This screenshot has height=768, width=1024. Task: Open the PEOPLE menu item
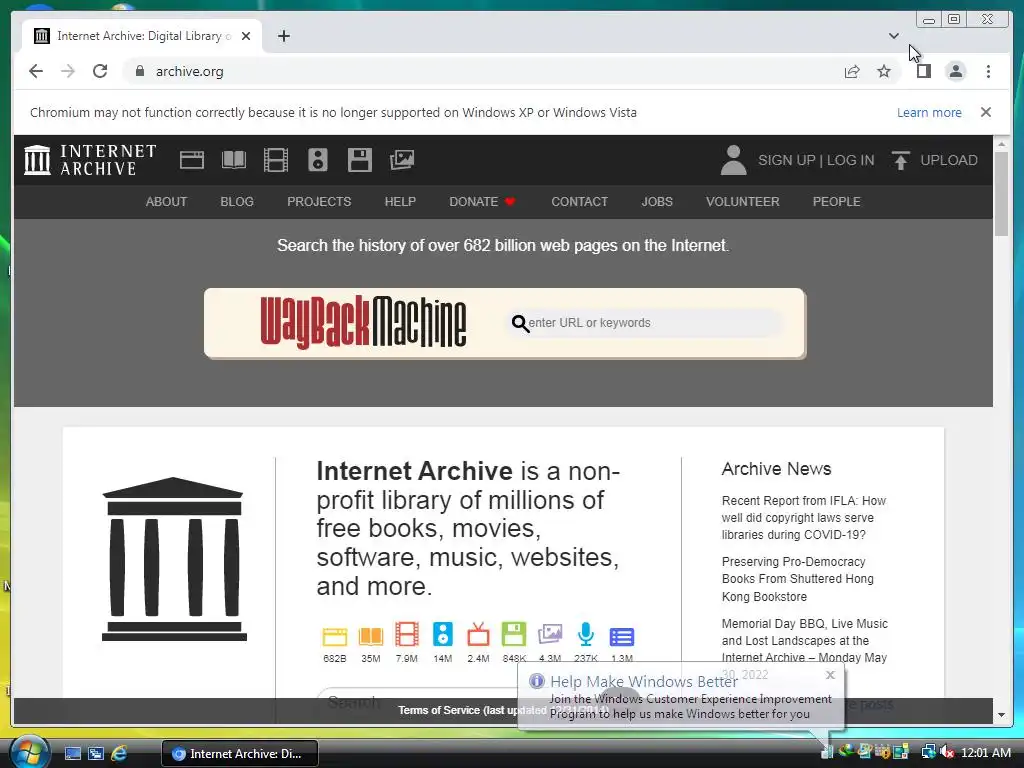[836, 202]
